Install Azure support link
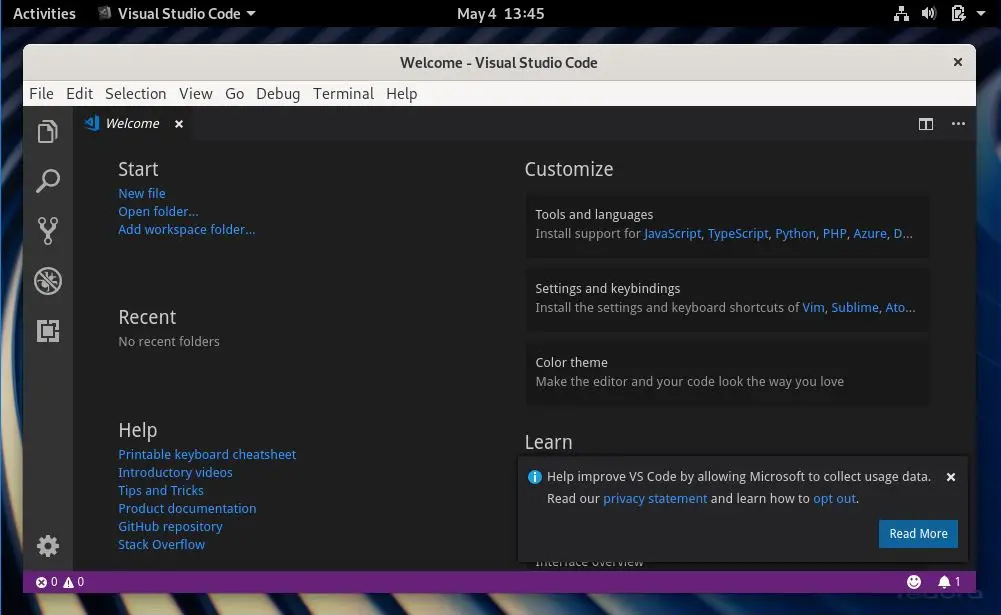1001x615 pixels. tap(870, 234)
